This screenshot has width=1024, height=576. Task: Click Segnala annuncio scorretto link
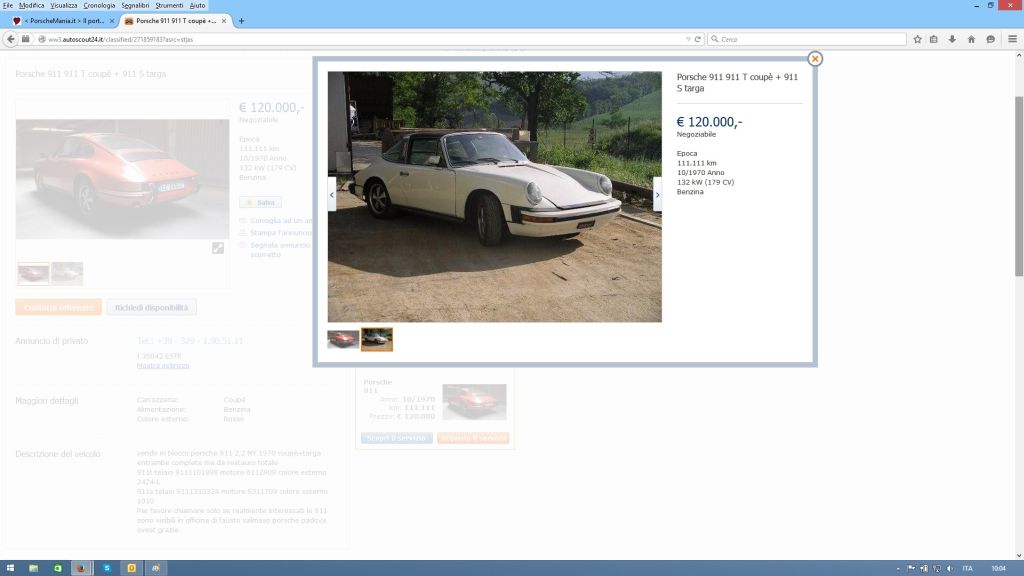click(280, 249)
